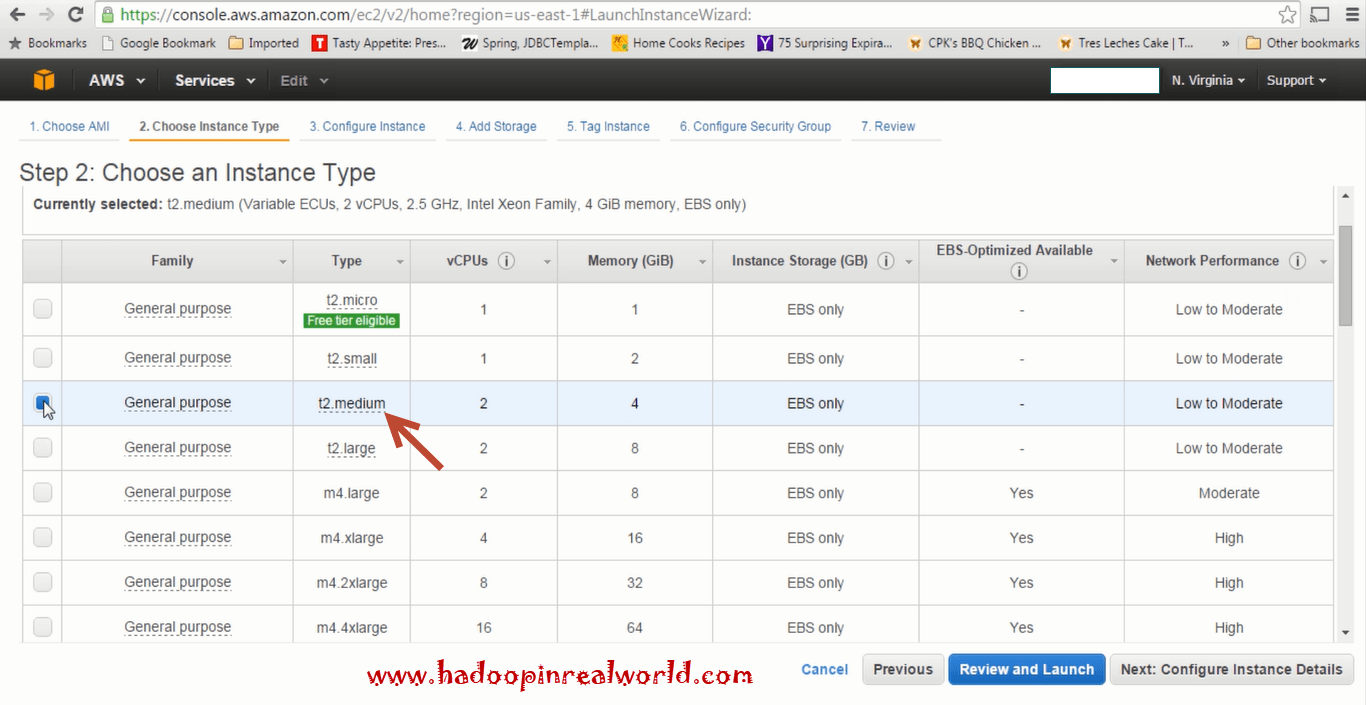The image size is (1366, 705).
Task: Go to the 7. Review step
Action: pyautogui.click(x=888, y=126)
